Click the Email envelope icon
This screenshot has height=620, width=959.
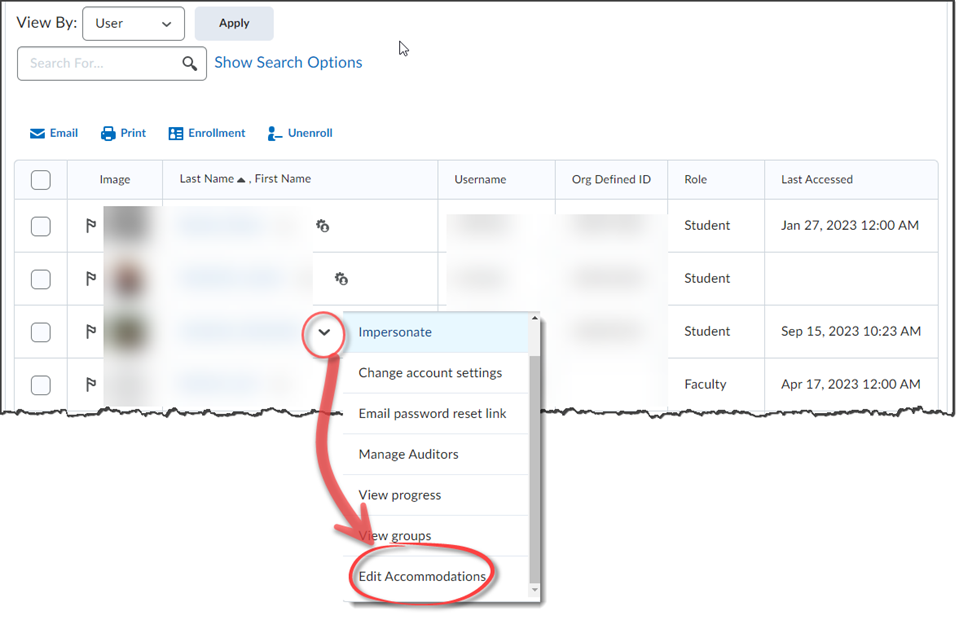(38, 133)
